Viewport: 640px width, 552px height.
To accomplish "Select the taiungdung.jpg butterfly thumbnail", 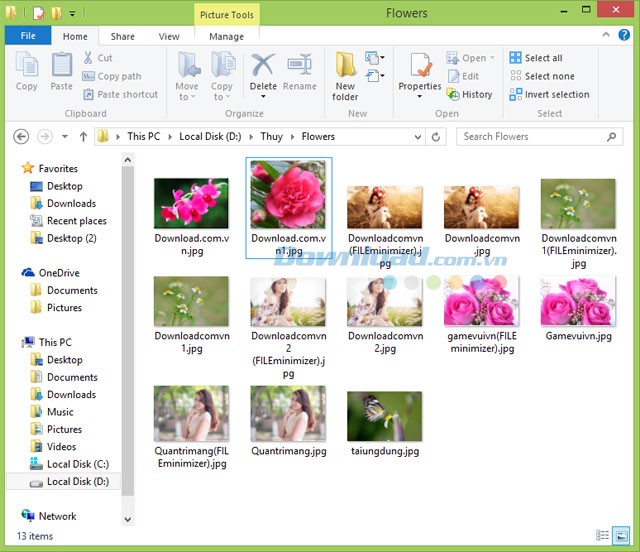I will 384,416.
